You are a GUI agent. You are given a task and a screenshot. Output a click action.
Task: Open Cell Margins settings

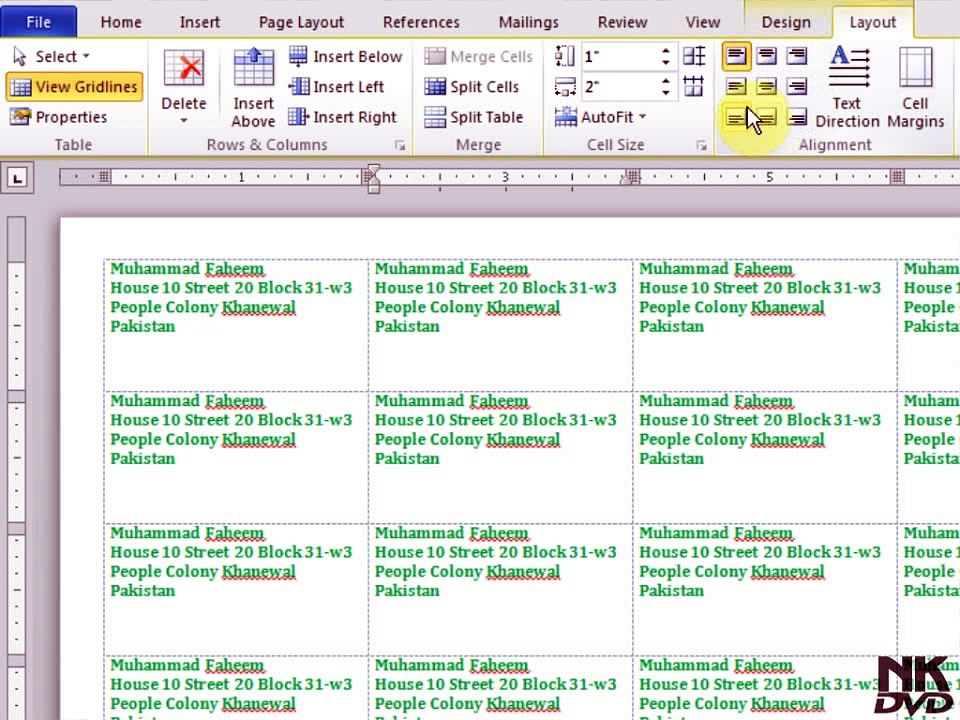(x=916, y=86)
